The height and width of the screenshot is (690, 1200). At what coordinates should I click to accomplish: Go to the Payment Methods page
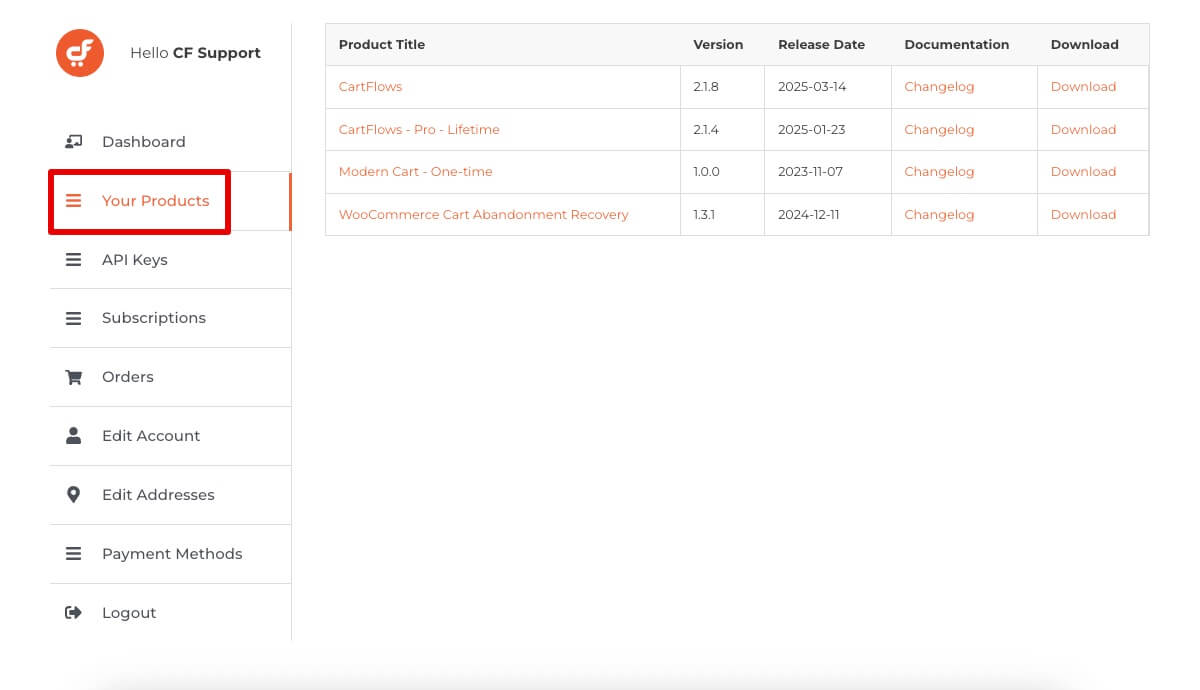coord(170,554)
